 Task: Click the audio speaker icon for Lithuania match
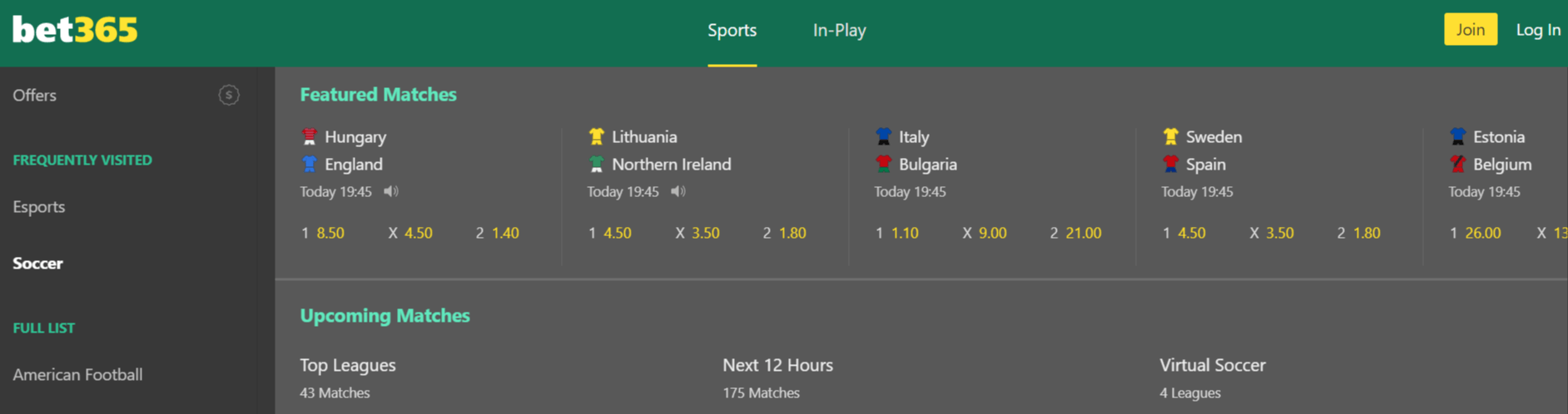click(678, 192)
